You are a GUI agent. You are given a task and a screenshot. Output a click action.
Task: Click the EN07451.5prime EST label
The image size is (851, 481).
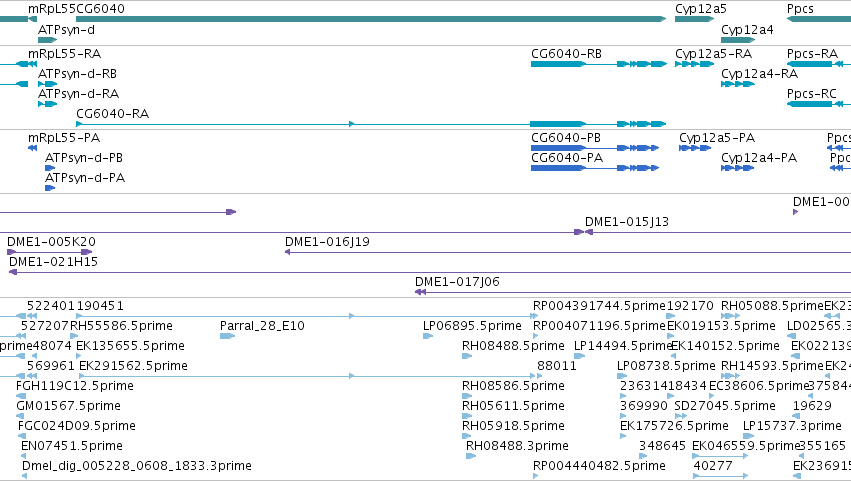point(72,447)
